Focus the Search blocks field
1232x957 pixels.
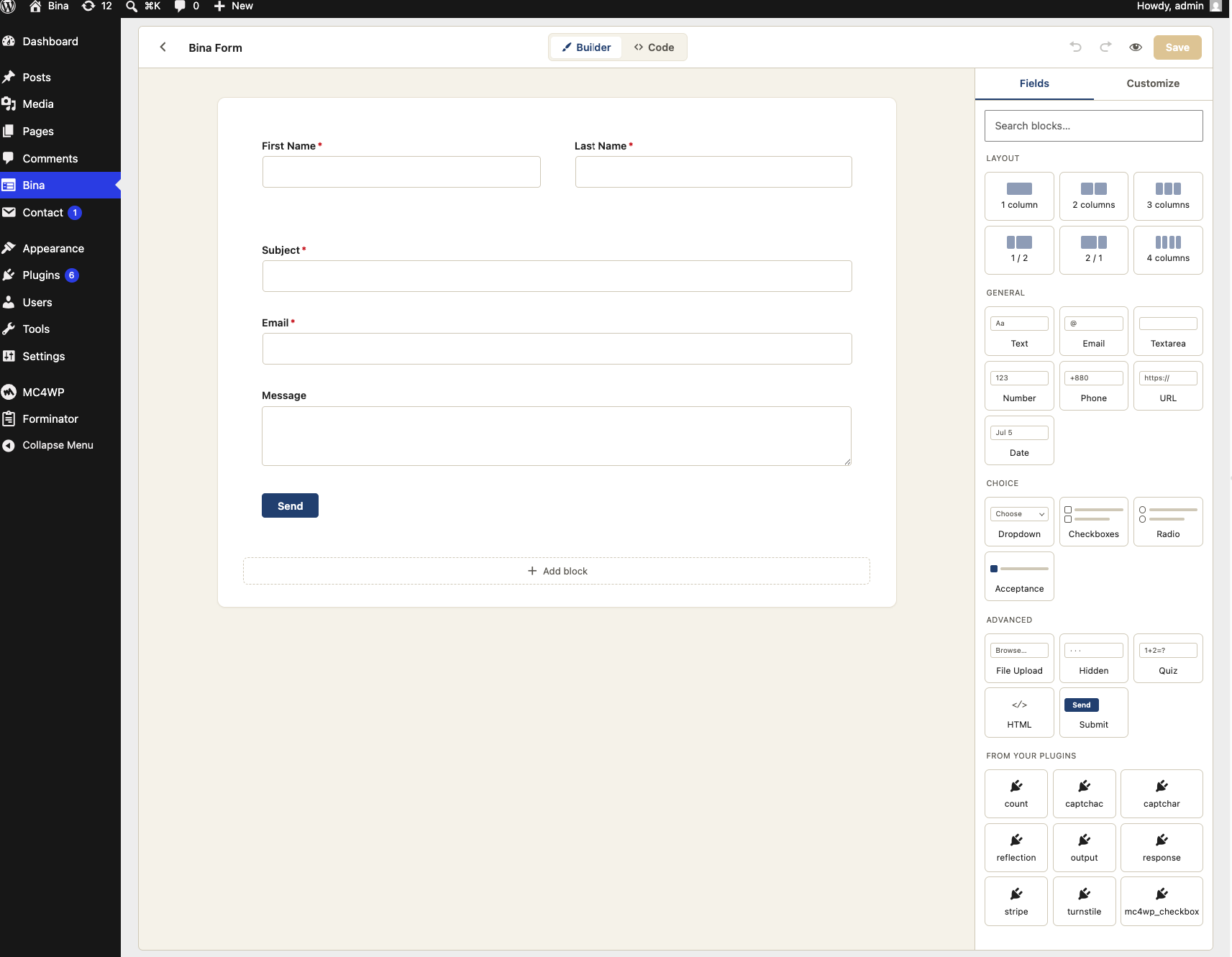1093,126
